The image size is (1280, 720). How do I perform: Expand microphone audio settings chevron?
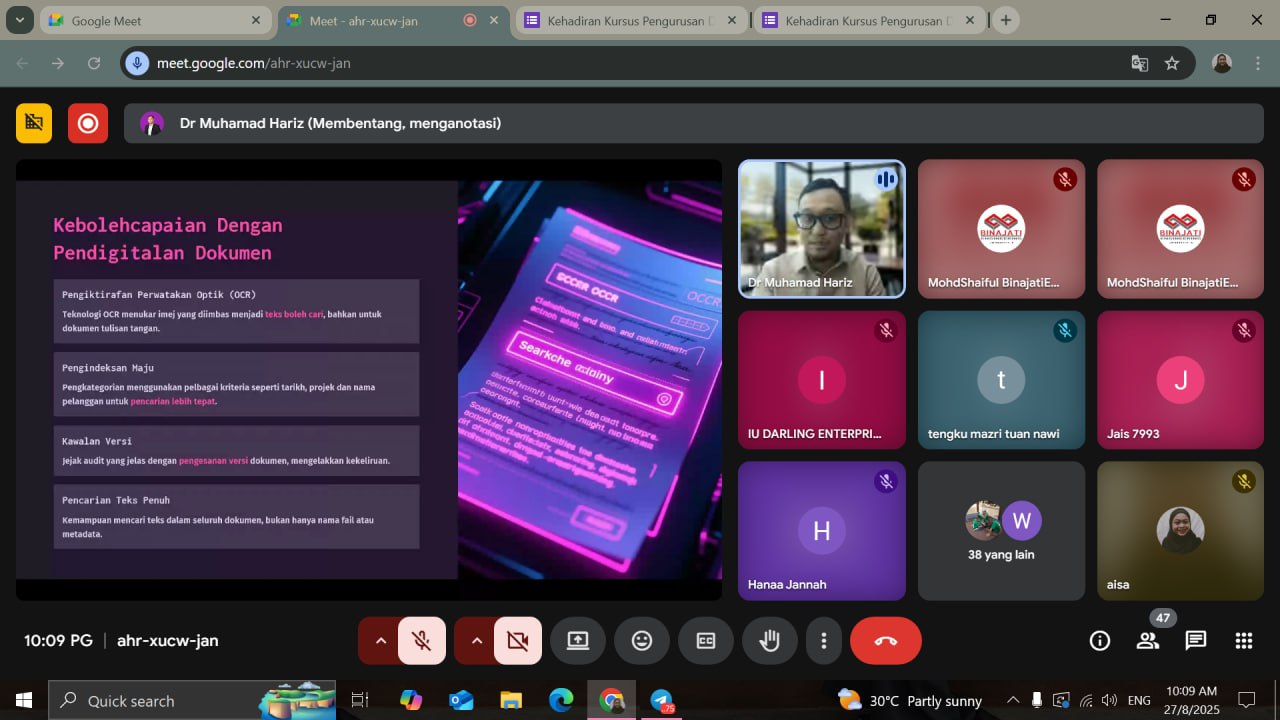[380, 641]
